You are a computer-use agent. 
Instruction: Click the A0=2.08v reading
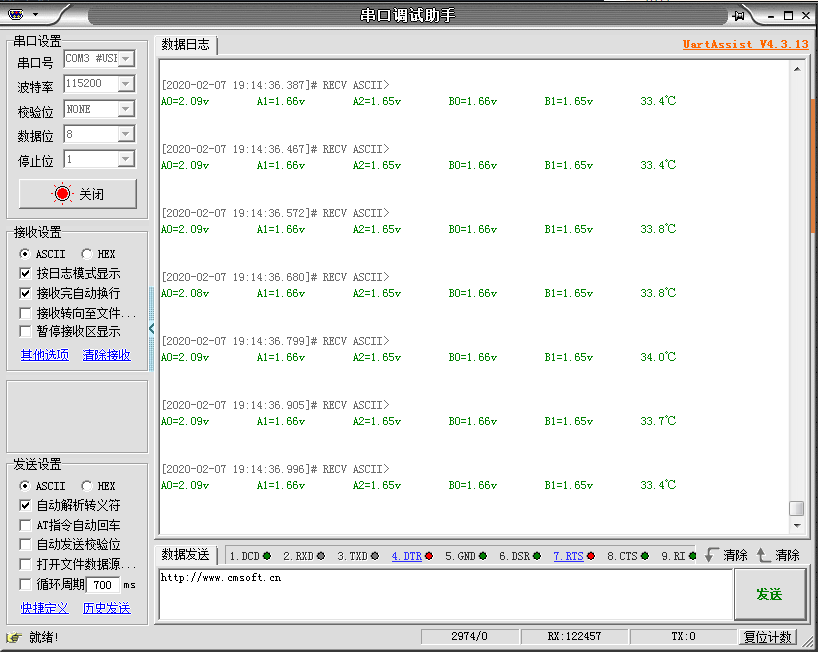point(185,293)
